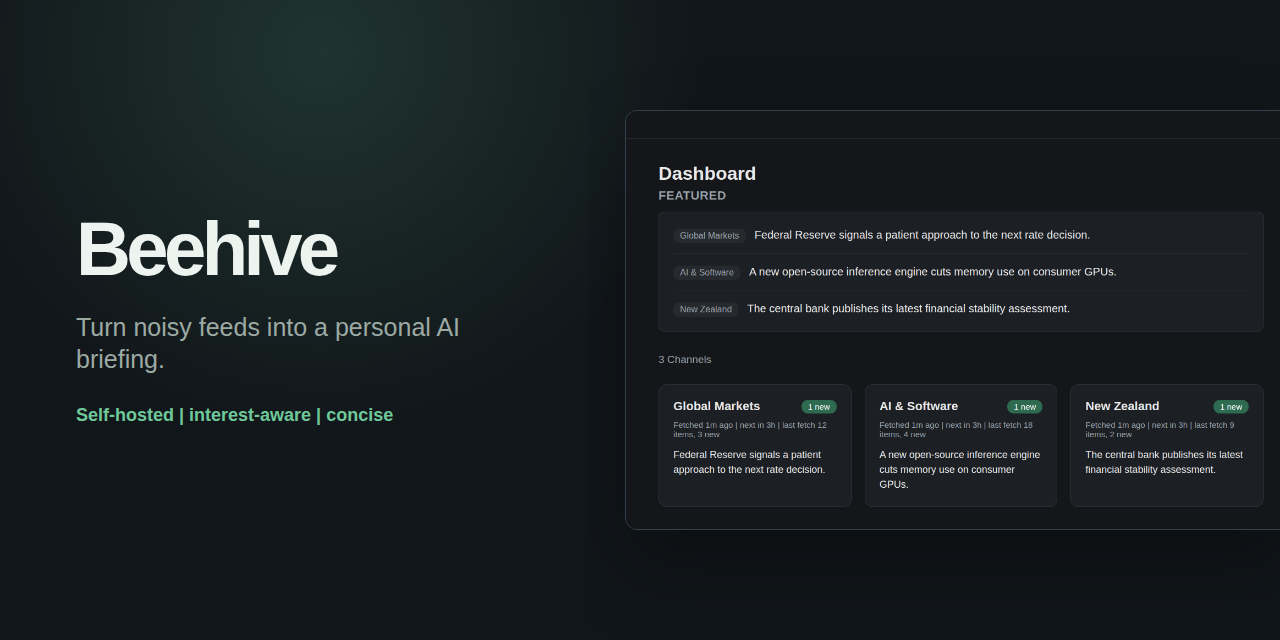Image resolution: width=1280 pixels, height=640 pixels.
Task: Click the '1 new' badge on Global Markets card
Action: click(x=819, y=407)
